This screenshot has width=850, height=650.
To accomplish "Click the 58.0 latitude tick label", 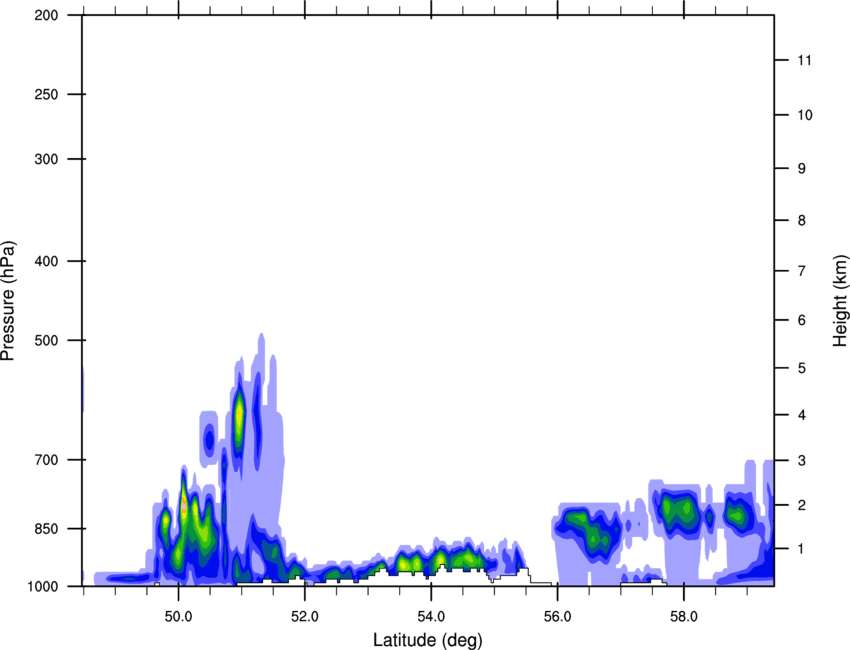I will tap(683, 614).
